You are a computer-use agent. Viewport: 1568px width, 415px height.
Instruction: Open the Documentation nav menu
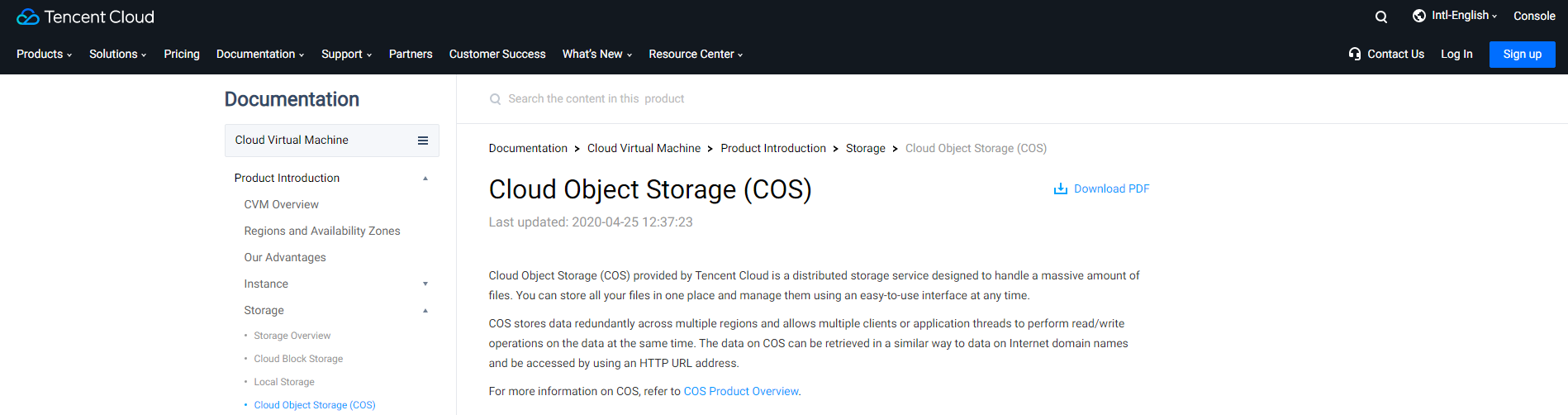(x=259, y=55)
